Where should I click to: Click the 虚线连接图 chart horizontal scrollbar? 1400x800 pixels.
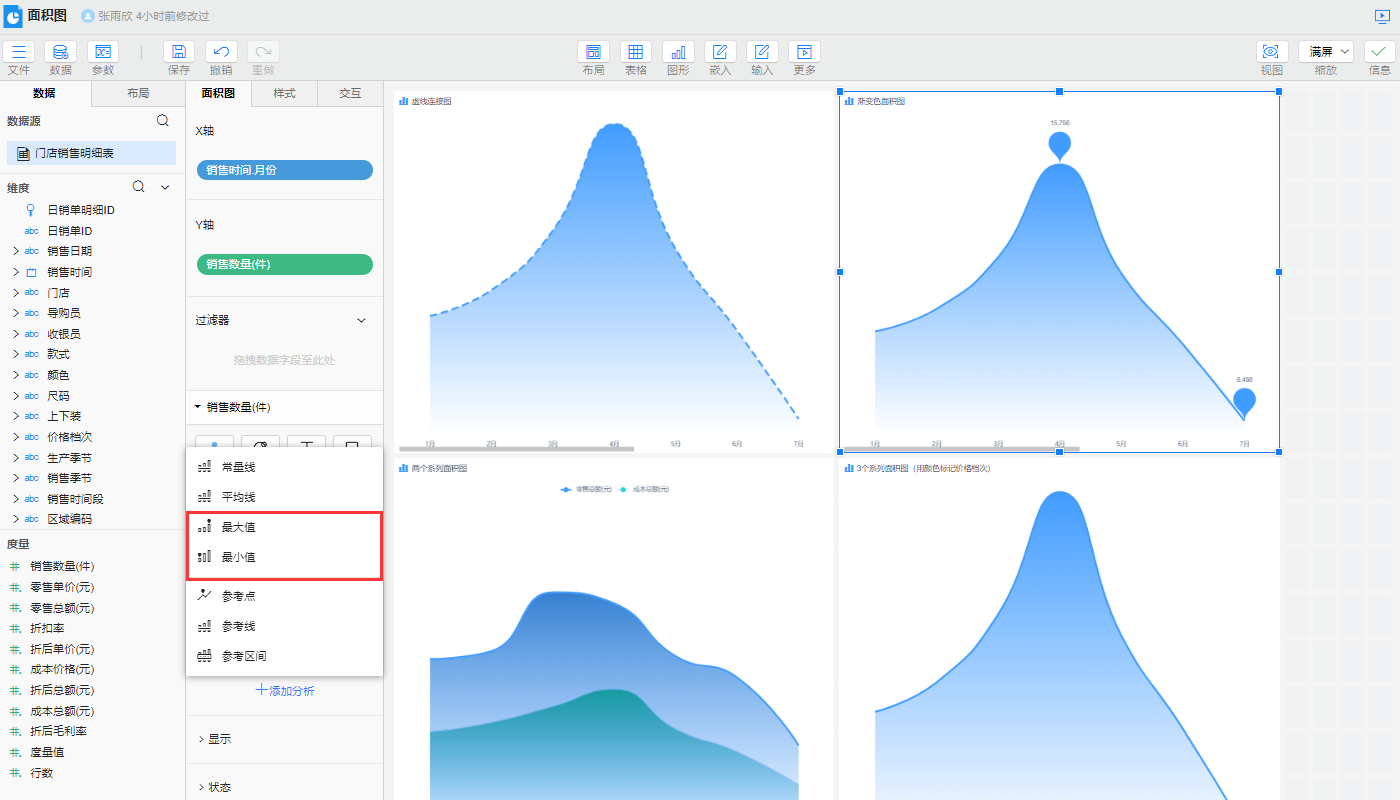click(x=516, y=449)
